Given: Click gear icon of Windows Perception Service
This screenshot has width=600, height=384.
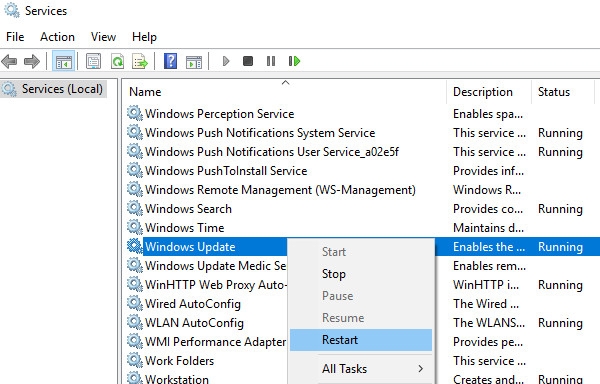Looking at the screenshot, I should point(135,114).
